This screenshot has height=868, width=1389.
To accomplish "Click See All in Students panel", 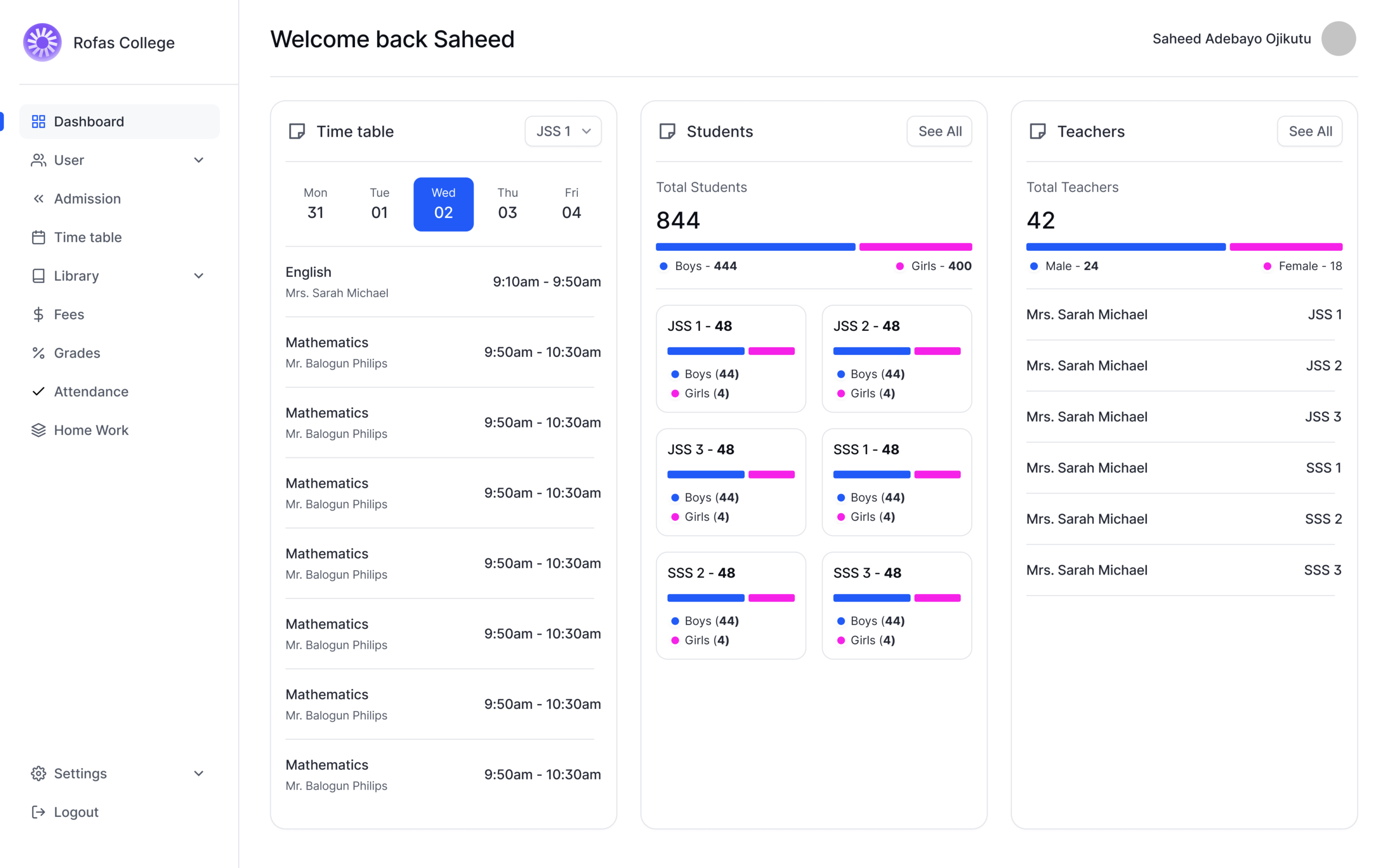I will (939, 131).
